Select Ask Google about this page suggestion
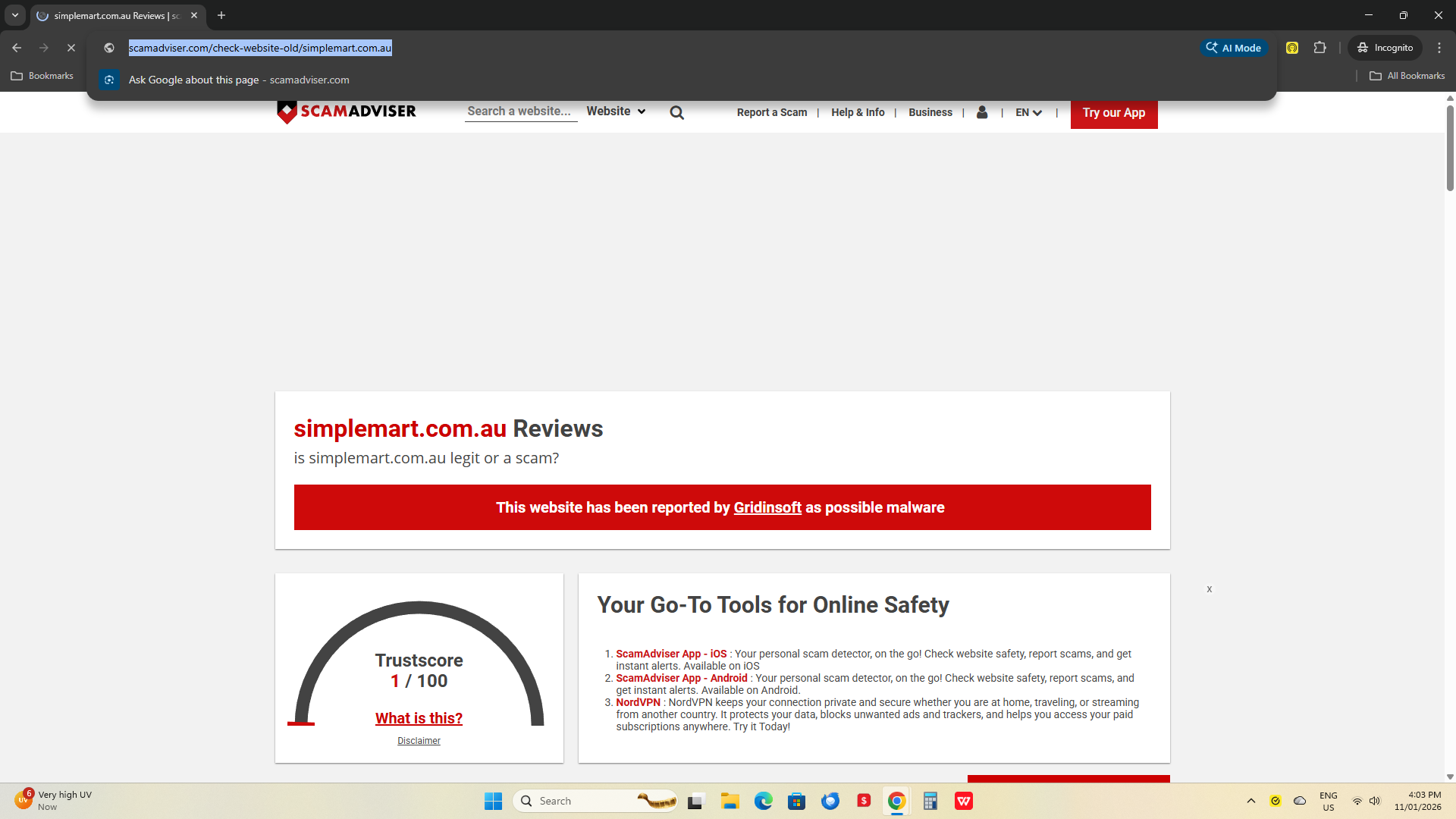The height and width of the screenshot is (819, 1456). click(x=681, y=80)
